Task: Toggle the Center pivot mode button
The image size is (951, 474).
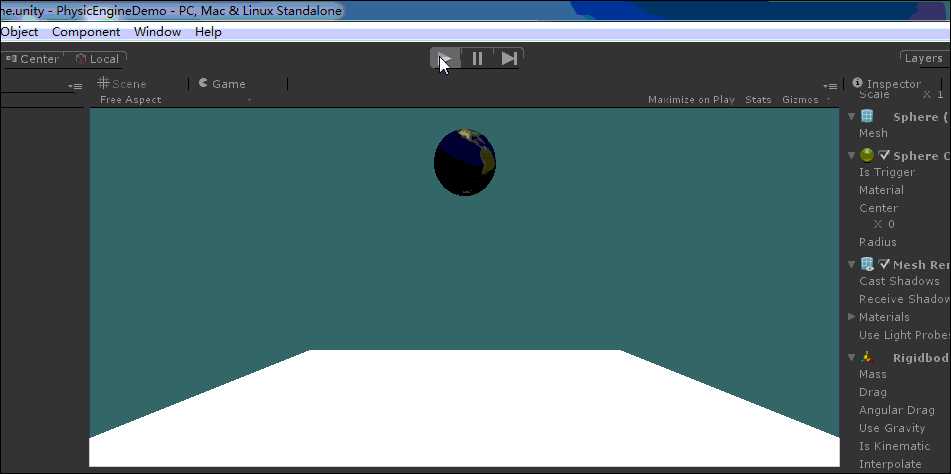Action: 32,59
